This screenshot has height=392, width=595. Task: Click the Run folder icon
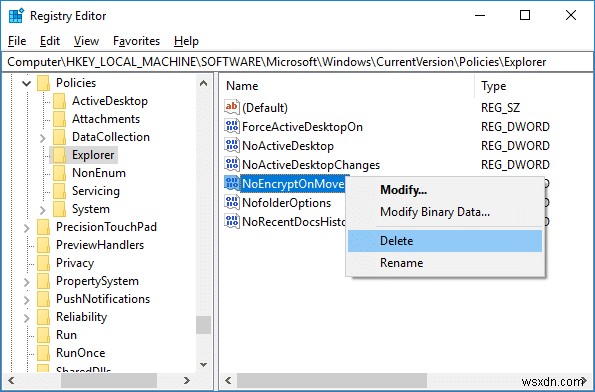pyautogui.click(x=44, y=335)
